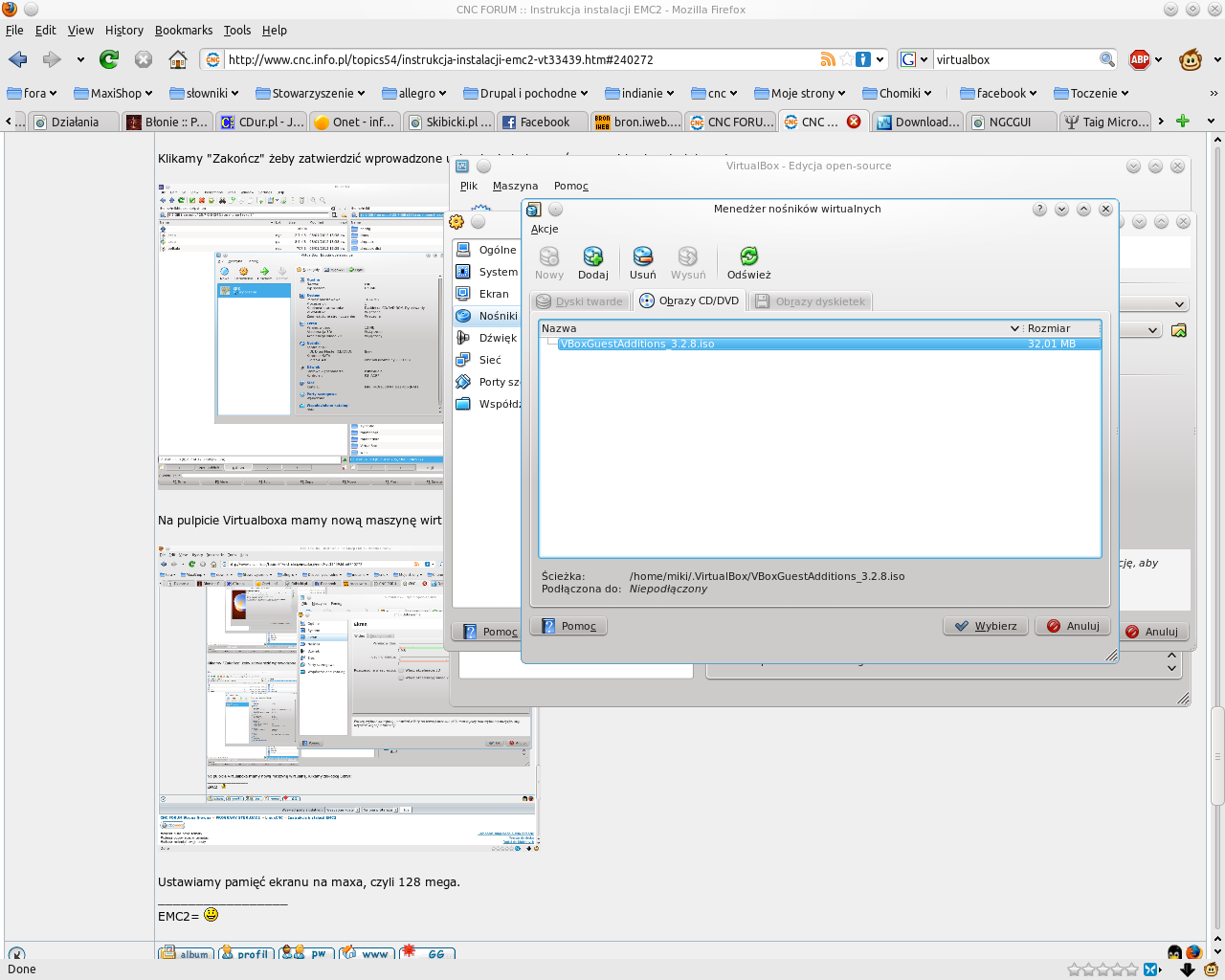Viewport: 1225px width, 980px height.
Task: Click the second forum screenshot thumbnail
Action: [348, 699]
